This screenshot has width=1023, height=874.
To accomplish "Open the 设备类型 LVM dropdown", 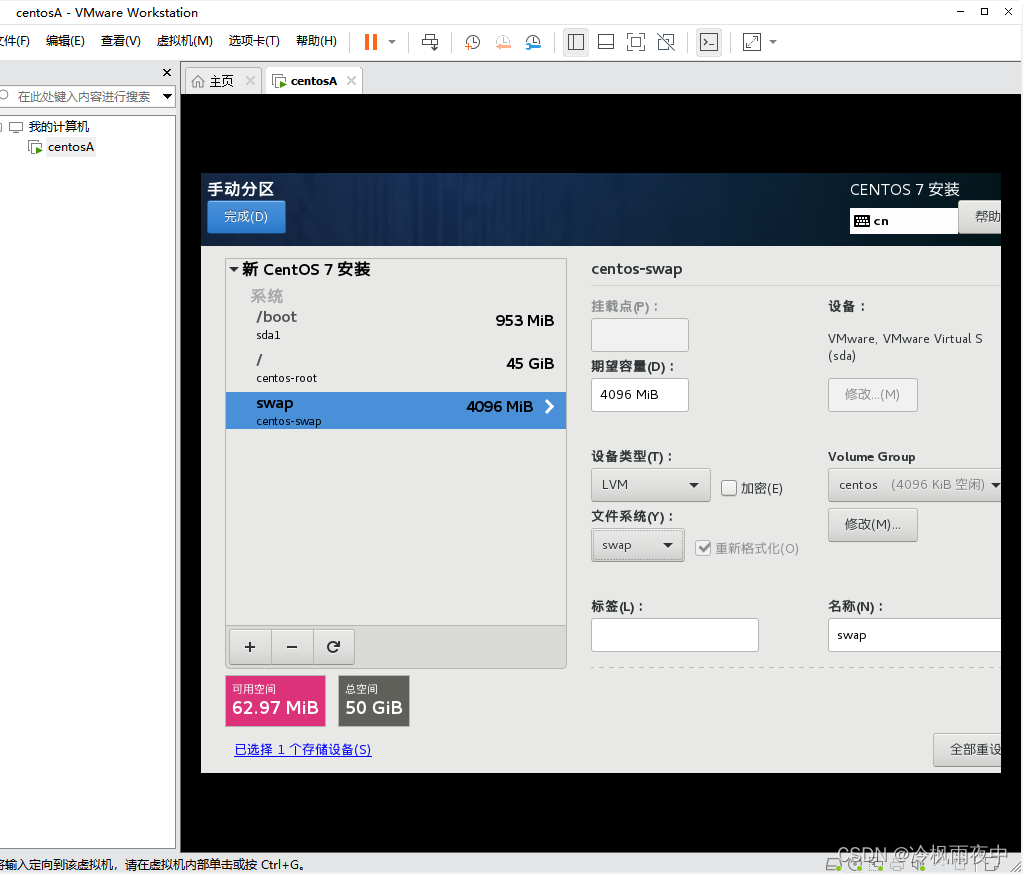I will pyautogui.click(x=650, y=485).
